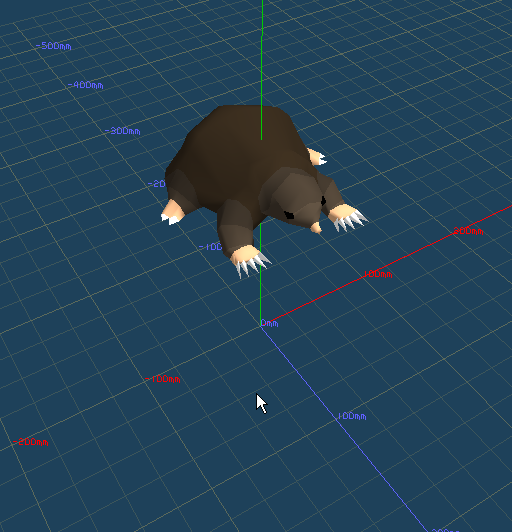Click the 0mm origin label
This screenshot has width=512, height=532.
[x=269, y=323]
